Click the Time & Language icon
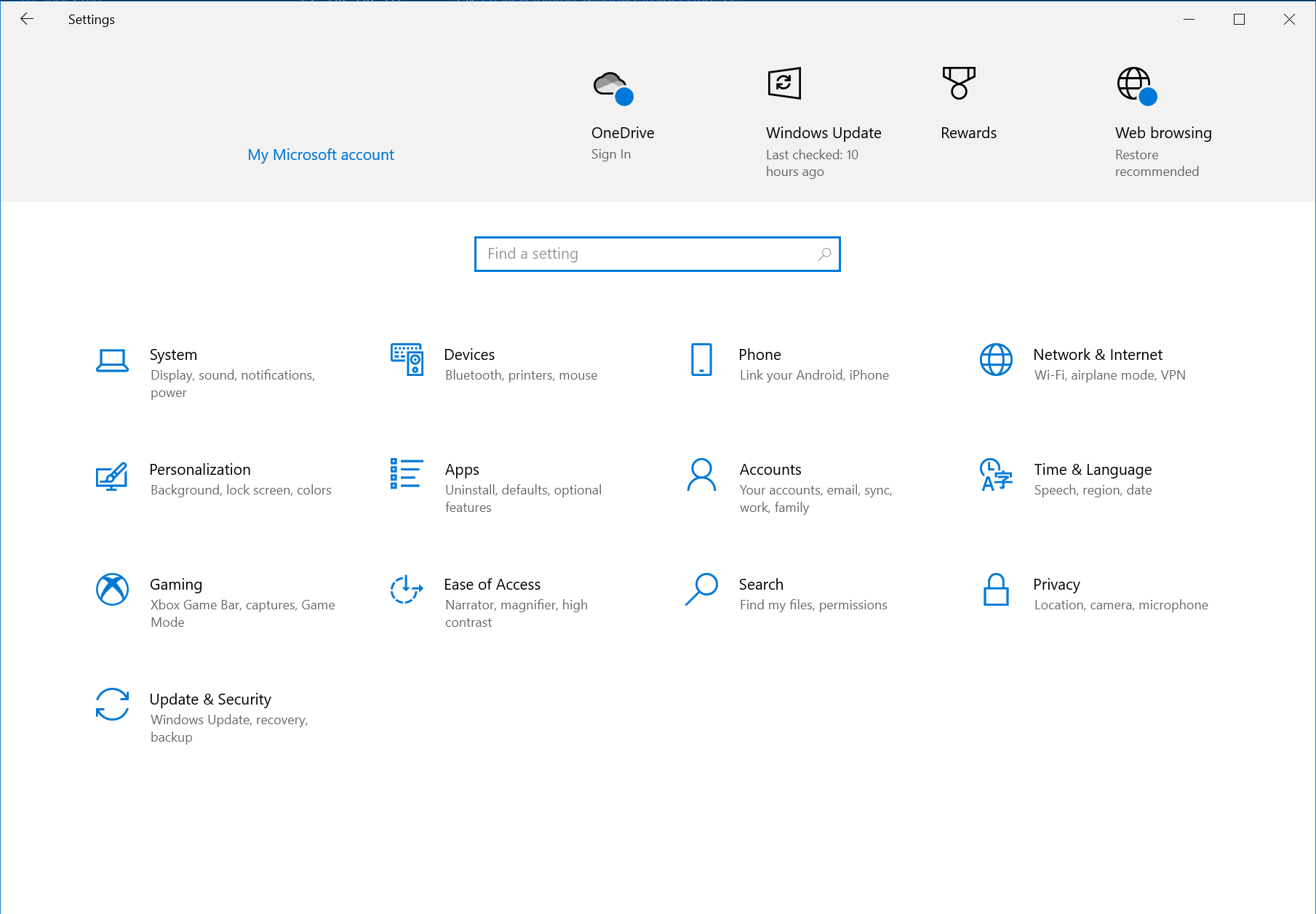The image size is (1316, 914). coord(996,475)
